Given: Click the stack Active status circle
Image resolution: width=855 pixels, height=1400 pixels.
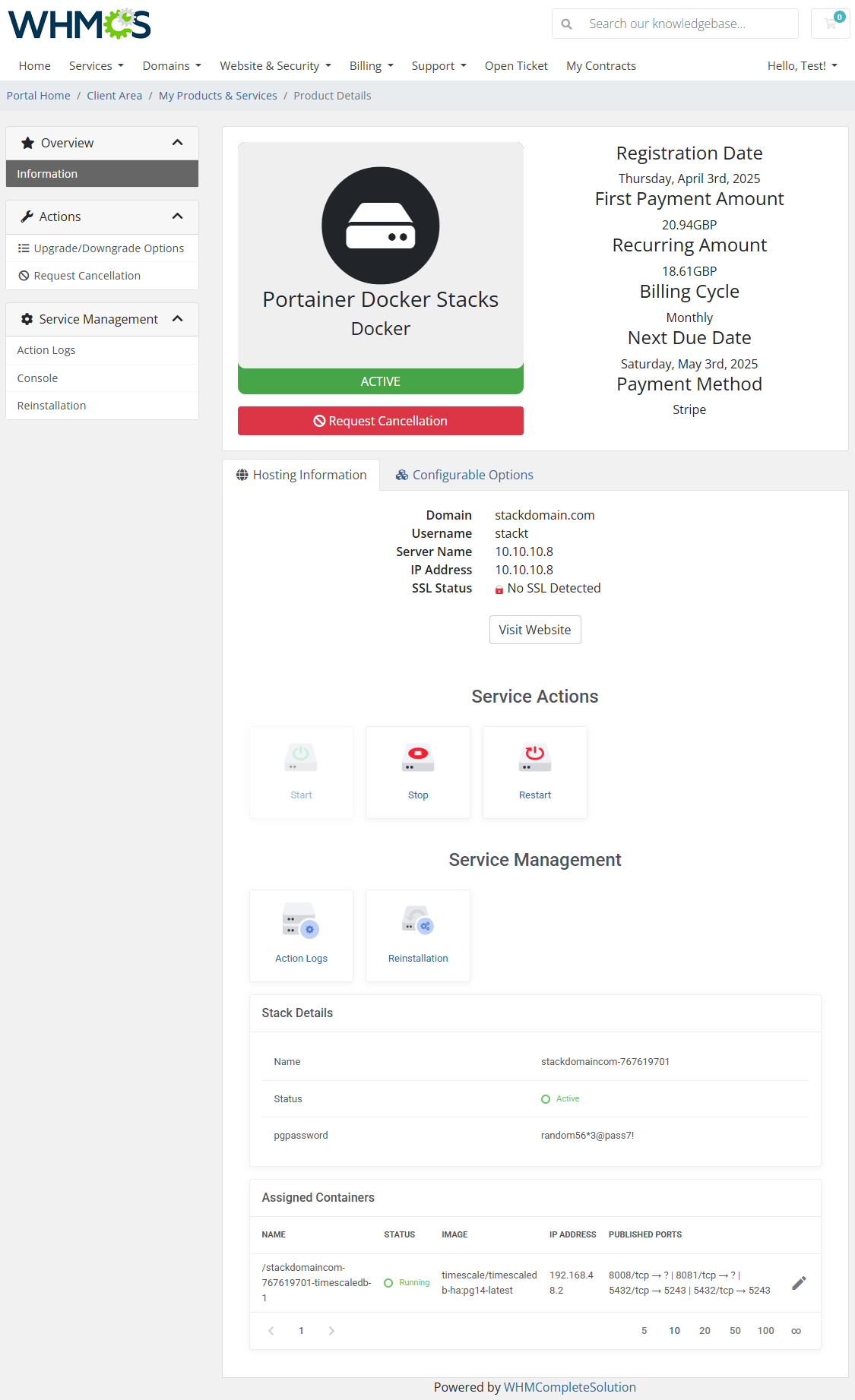Looking at the screenshot, I should point(546,1099).
